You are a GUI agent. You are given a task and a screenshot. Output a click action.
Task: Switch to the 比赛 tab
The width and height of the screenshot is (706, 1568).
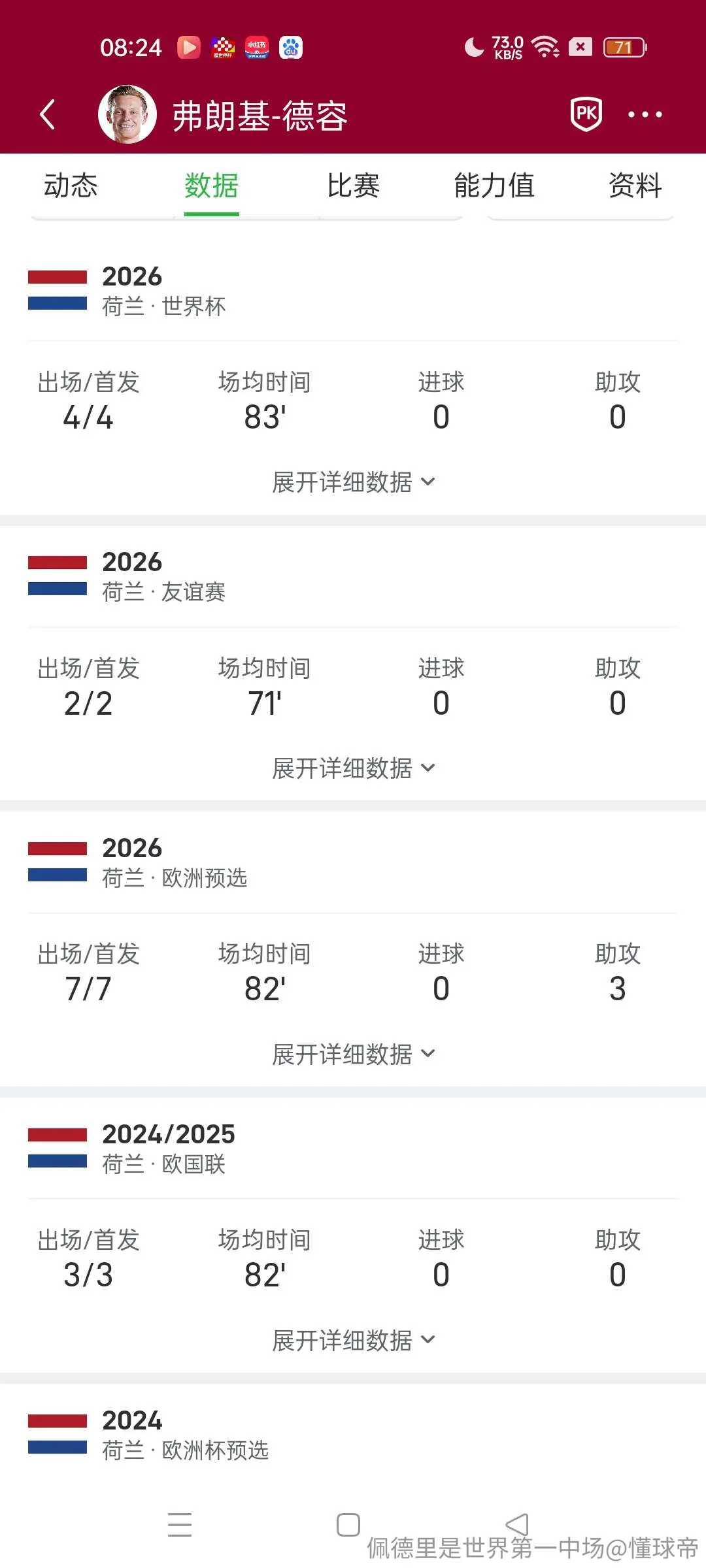pos(353,186)
